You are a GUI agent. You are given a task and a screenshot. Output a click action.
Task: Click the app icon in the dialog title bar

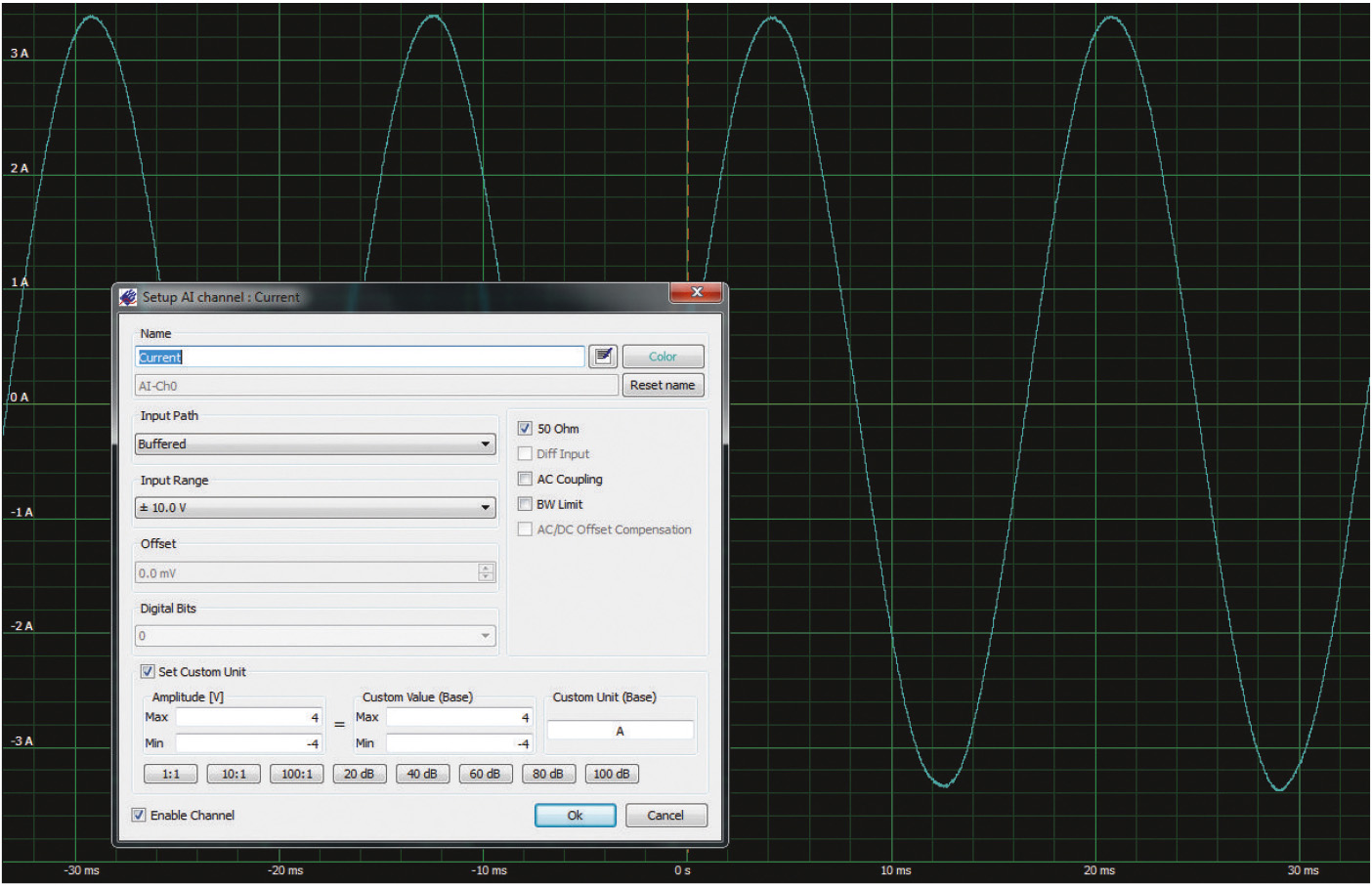tap(128, 297)
